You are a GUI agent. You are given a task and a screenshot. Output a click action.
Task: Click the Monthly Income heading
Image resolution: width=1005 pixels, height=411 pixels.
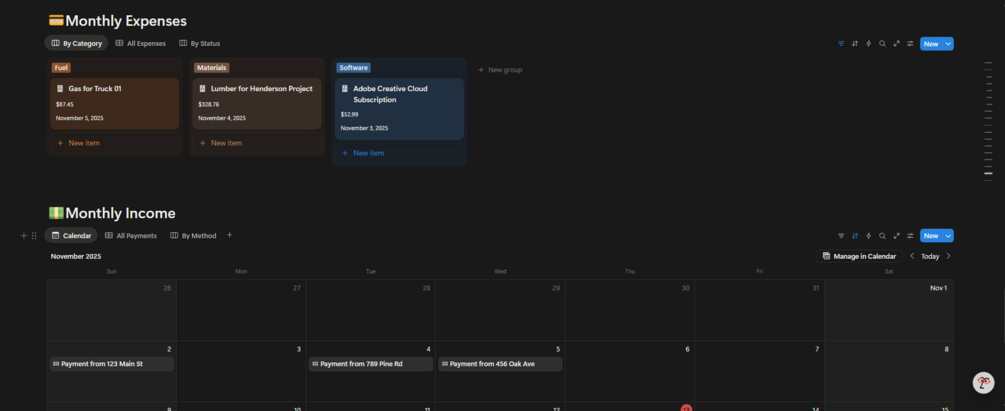(x=120, y=213)
